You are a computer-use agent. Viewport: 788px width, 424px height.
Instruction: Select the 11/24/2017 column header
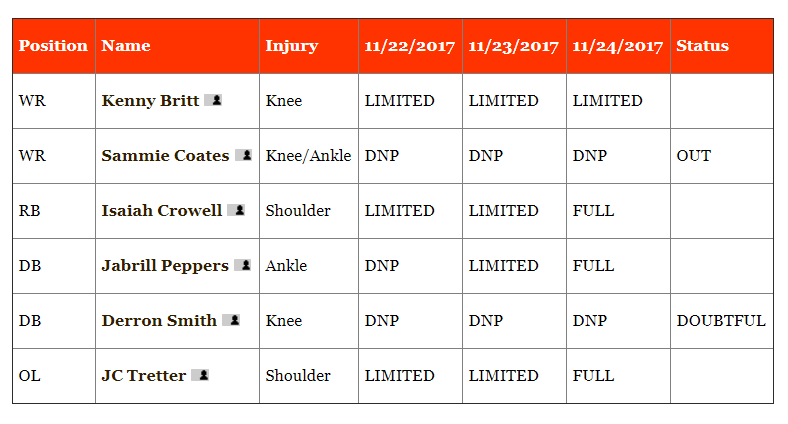(x=618, y=46)
